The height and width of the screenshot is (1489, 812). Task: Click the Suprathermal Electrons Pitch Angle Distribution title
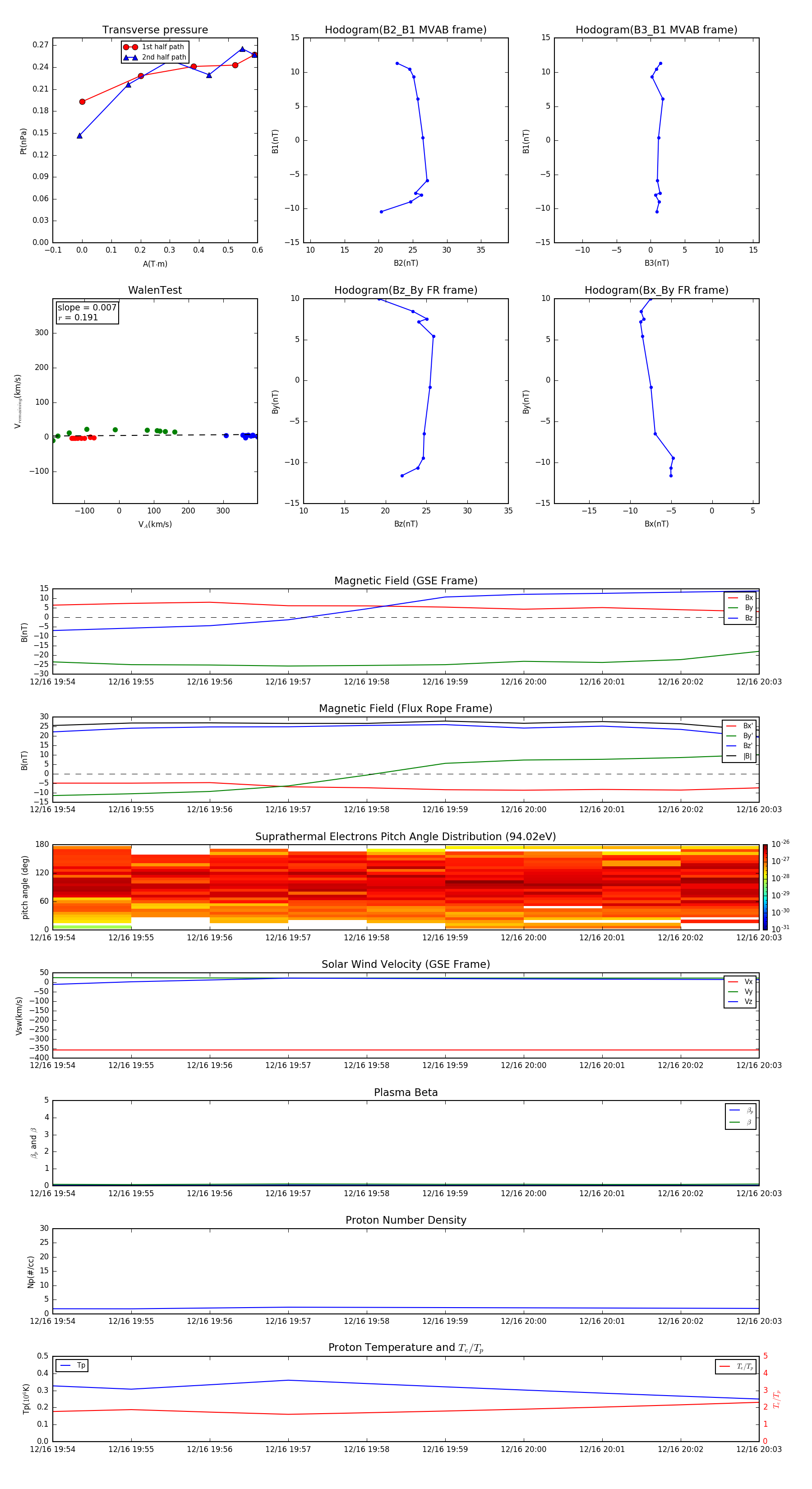(x=406, y=837)
